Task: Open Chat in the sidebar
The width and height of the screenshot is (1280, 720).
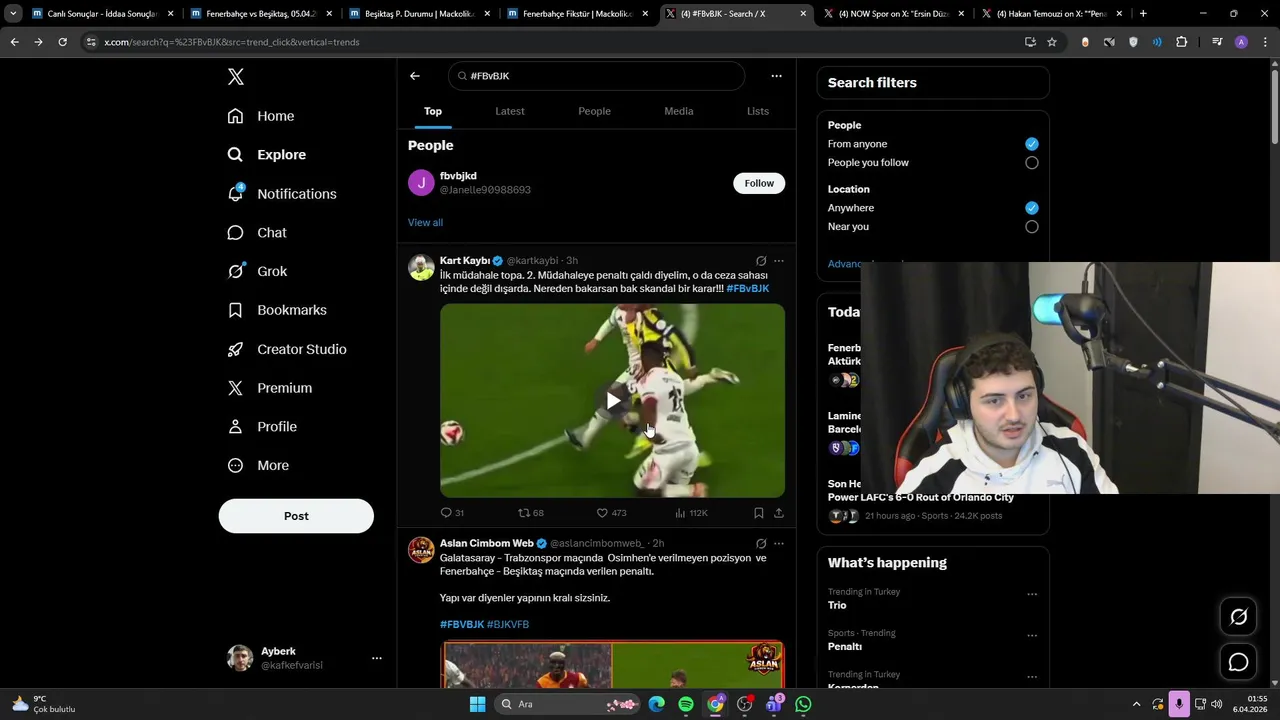Action: (x=257, y=232)
